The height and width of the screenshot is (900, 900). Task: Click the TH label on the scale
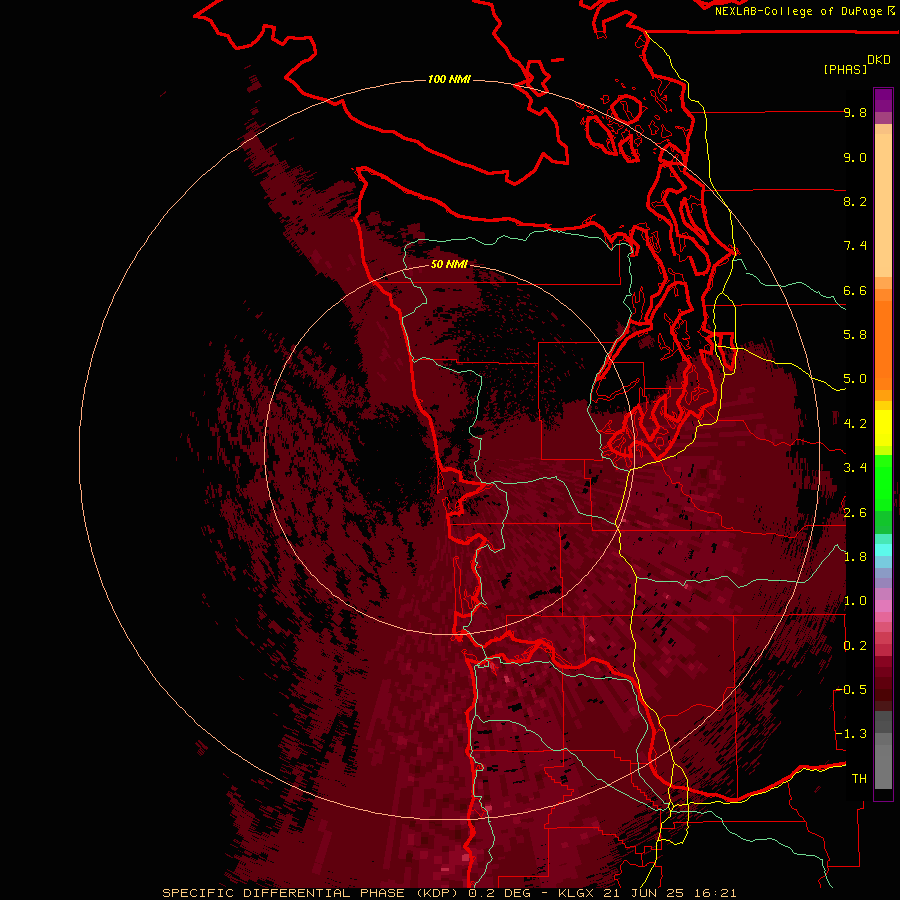coord(859,779)
